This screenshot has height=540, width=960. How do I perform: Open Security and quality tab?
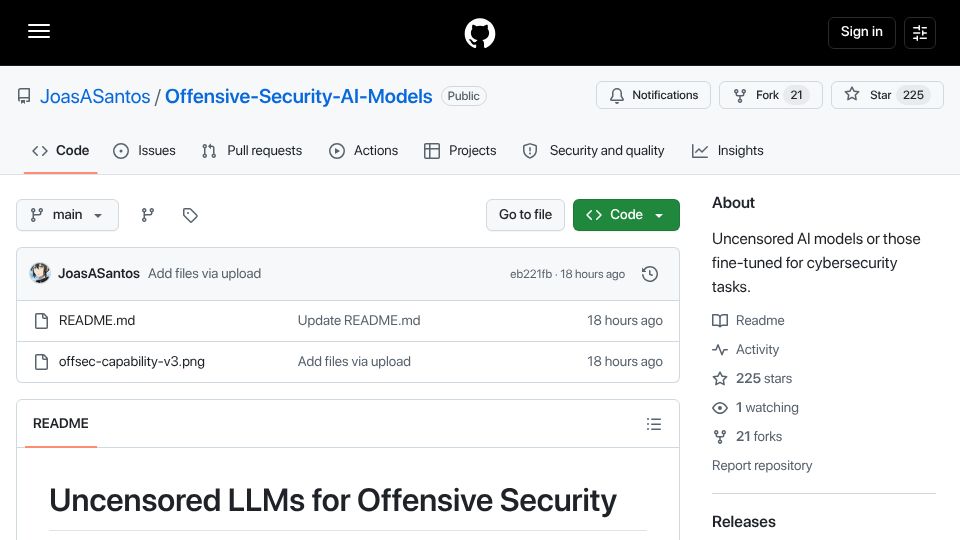(593, 151)
